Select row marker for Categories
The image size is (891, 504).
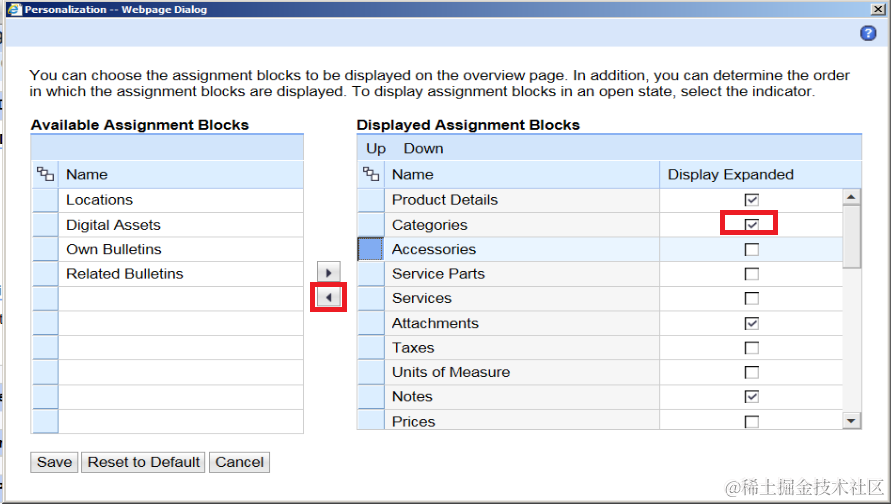(x=371, y=224)
